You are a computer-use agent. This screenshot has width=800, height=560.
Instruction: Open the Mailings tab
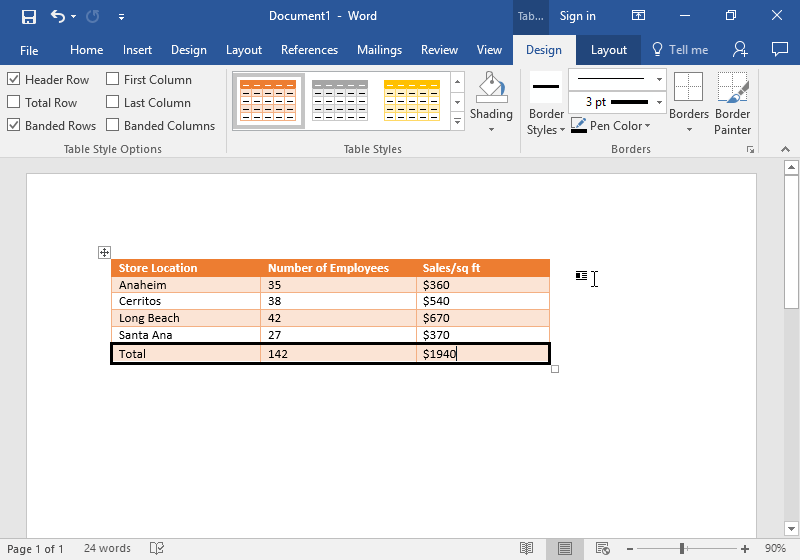pyautogui.click(x=379, y=50)
